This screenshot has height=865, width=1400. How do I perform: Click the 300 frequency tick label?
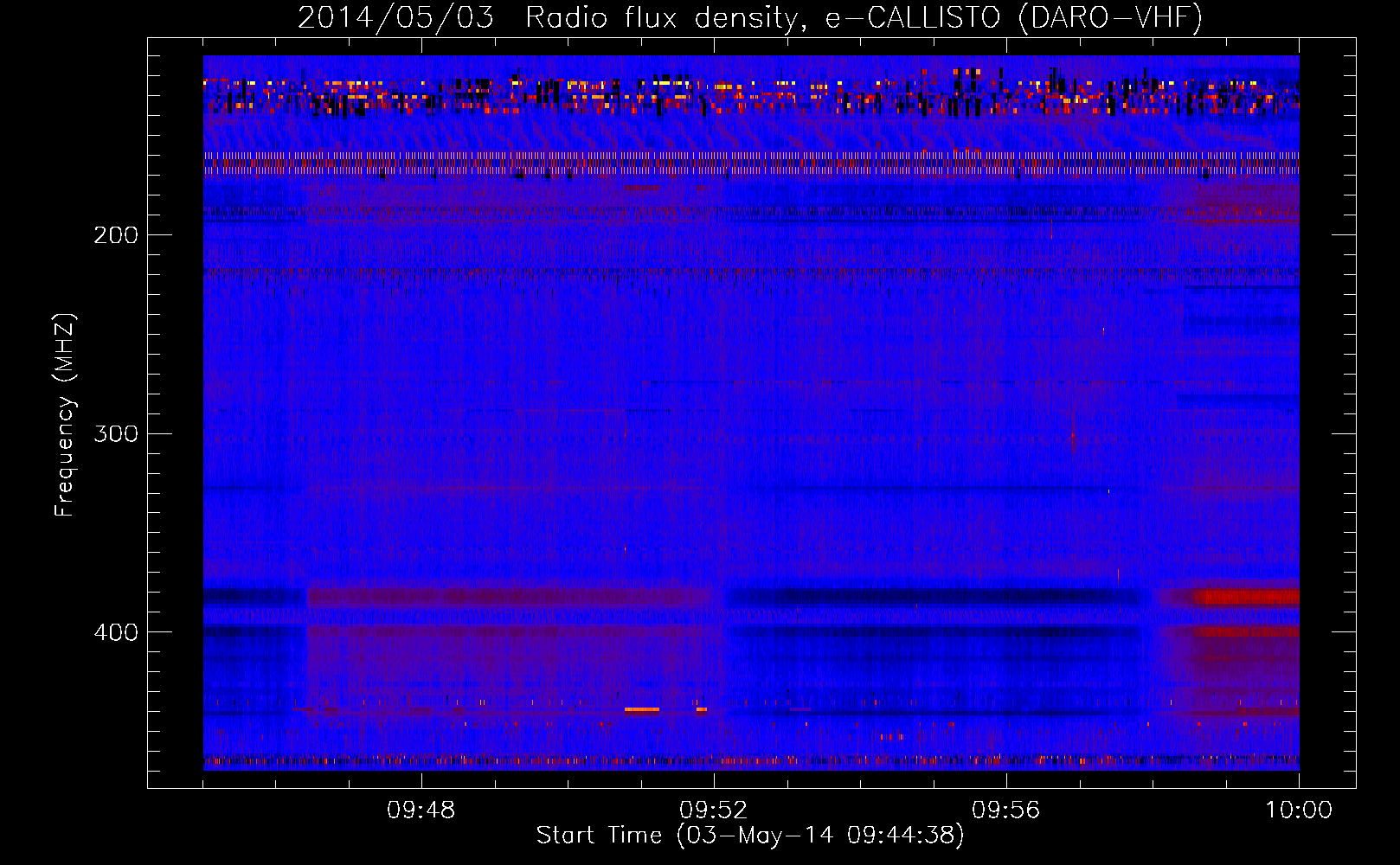116,433
